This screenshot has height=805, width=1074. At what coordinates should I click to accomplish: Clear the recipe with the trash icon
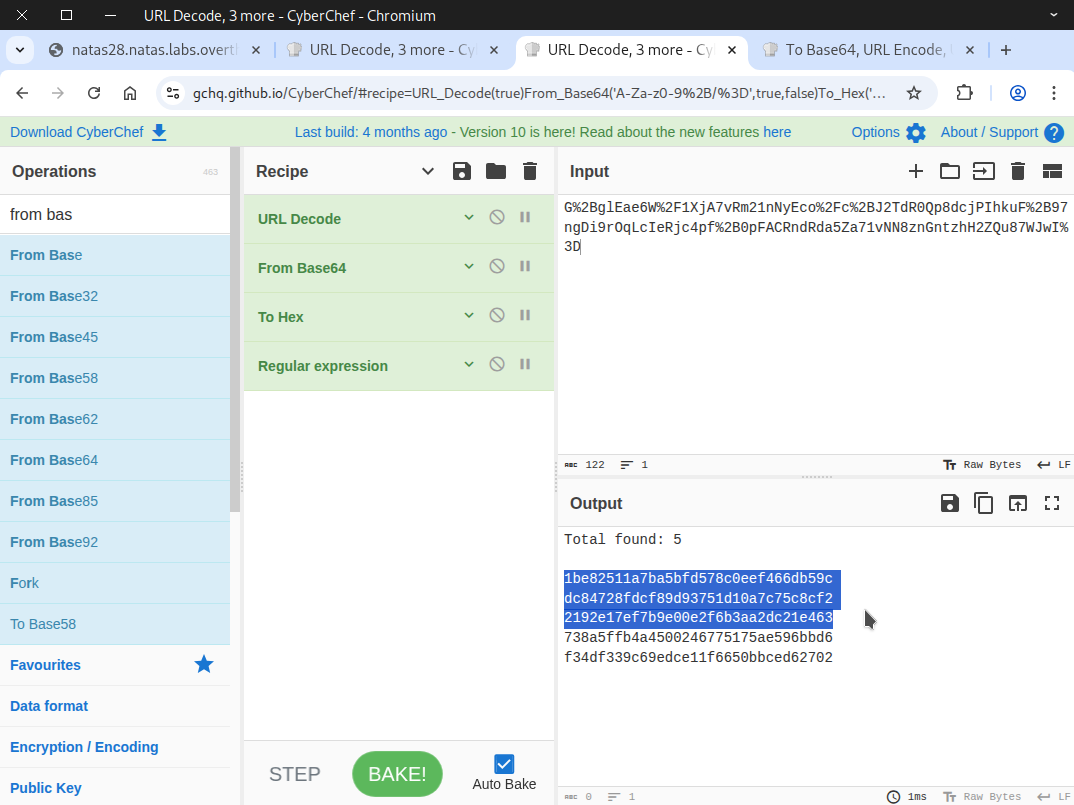tap(530, 171)
